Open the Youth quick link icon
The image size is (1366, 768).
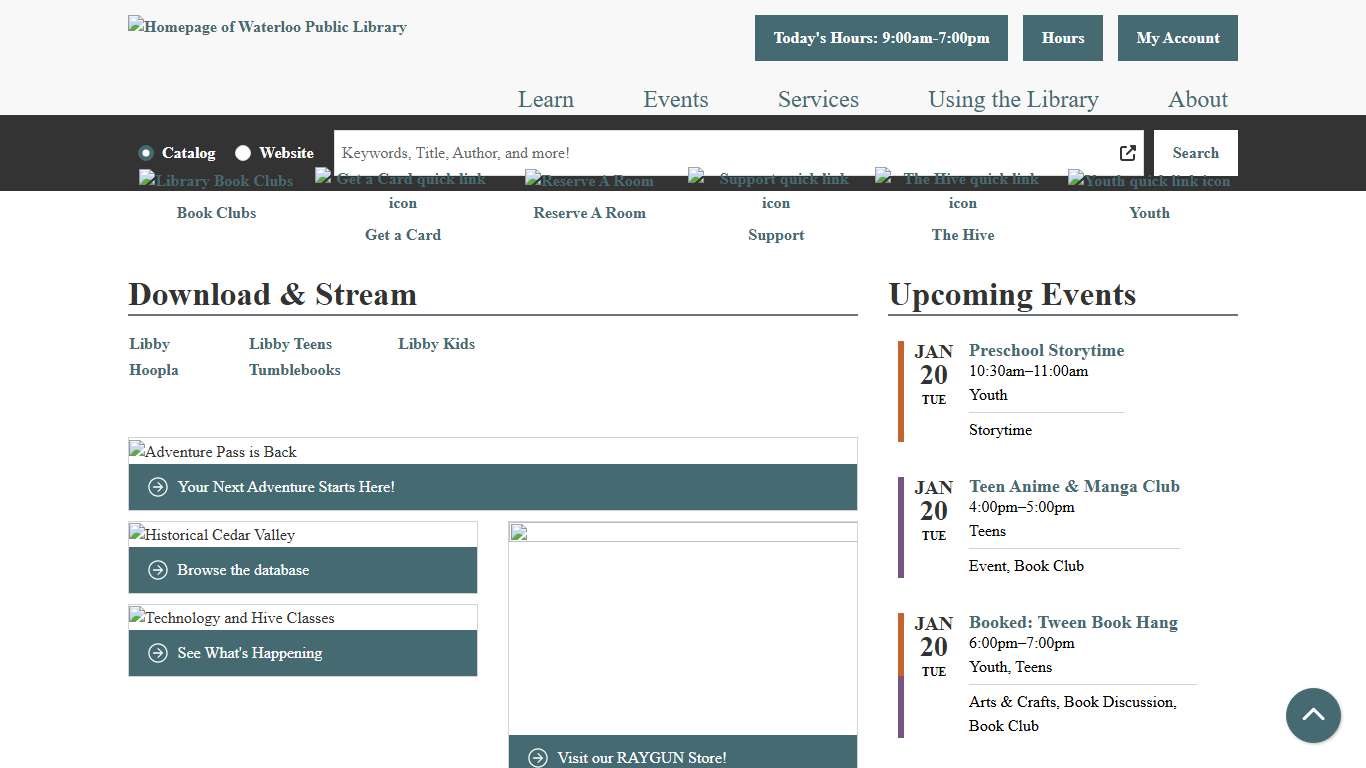pyautogui.click(x=1149, y=181)
